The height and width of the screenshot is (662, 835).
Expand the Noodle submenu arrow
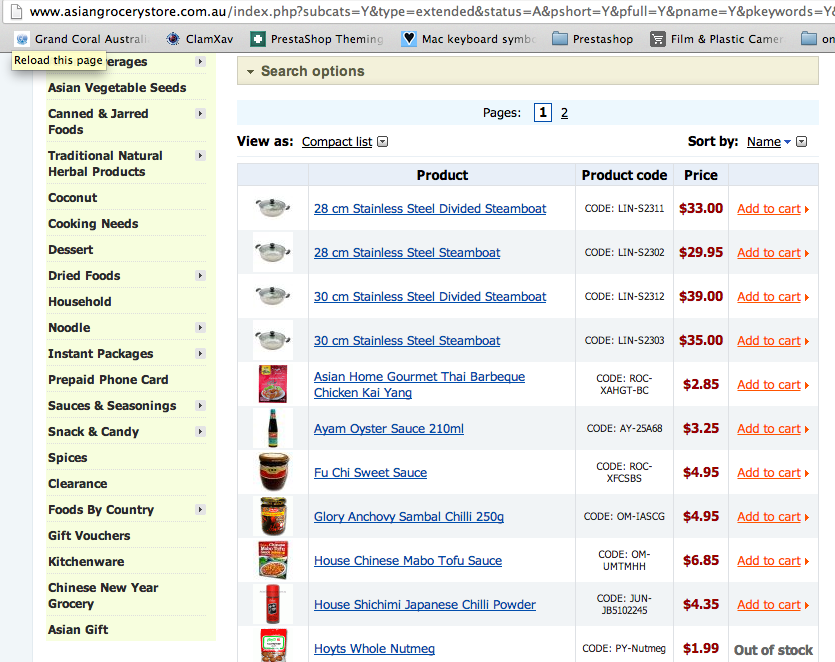(x=200, y=328)
